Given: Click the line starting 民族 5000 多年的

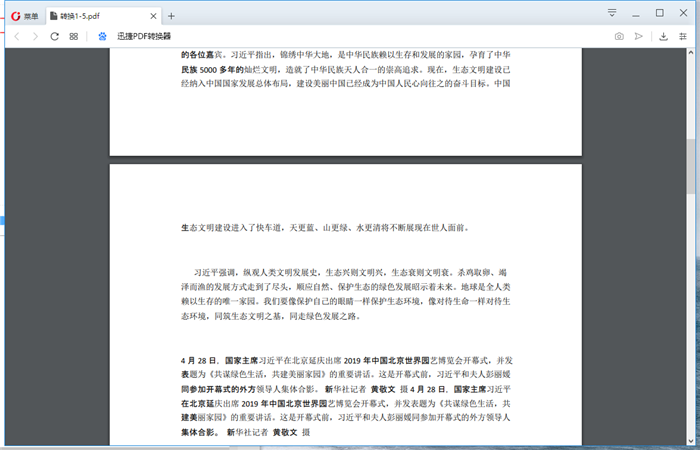Looking at the screenshot, I should pos(346,70).
